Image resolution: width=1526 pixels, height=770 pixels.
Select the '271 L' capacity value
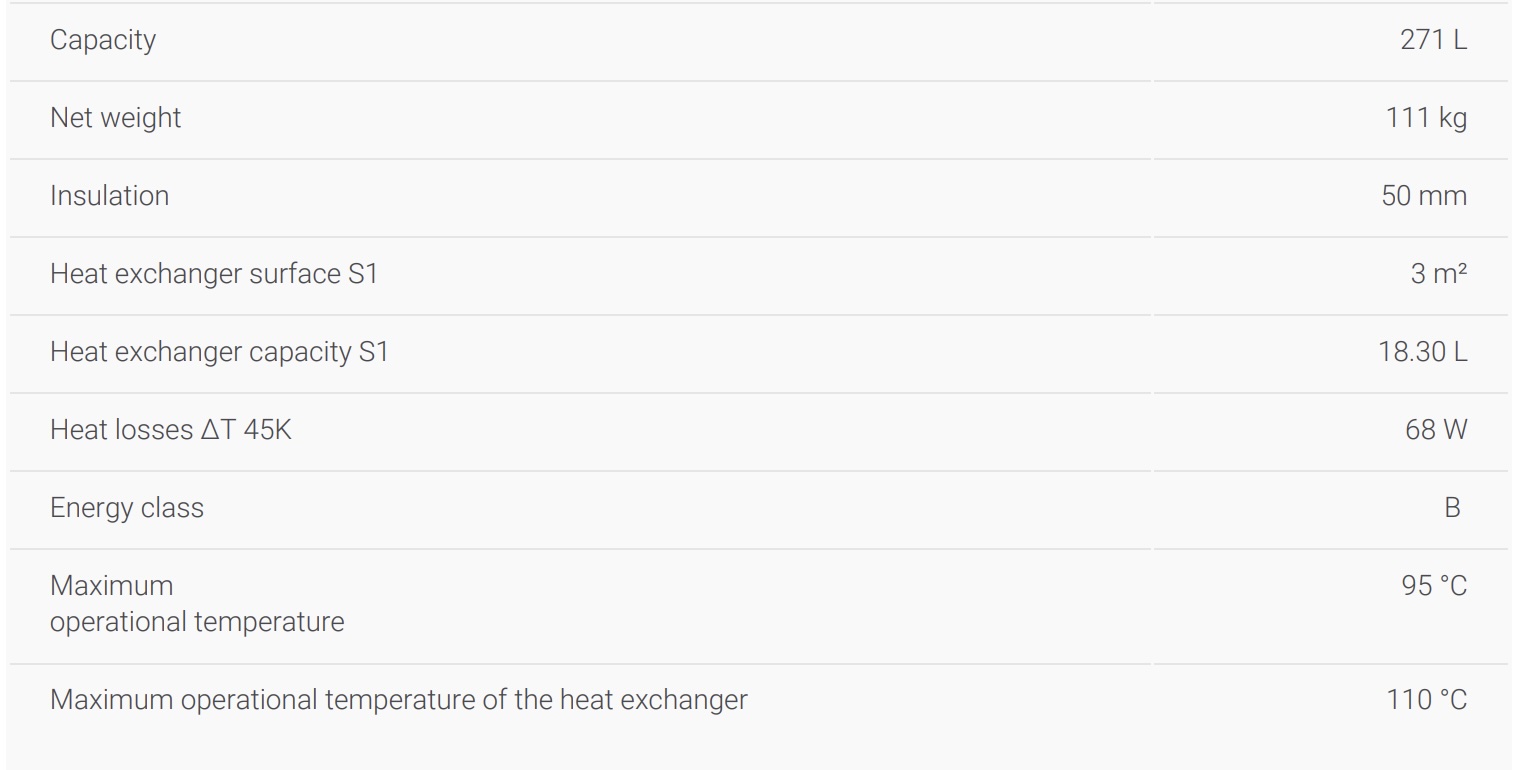click(x=1433, y=41)
